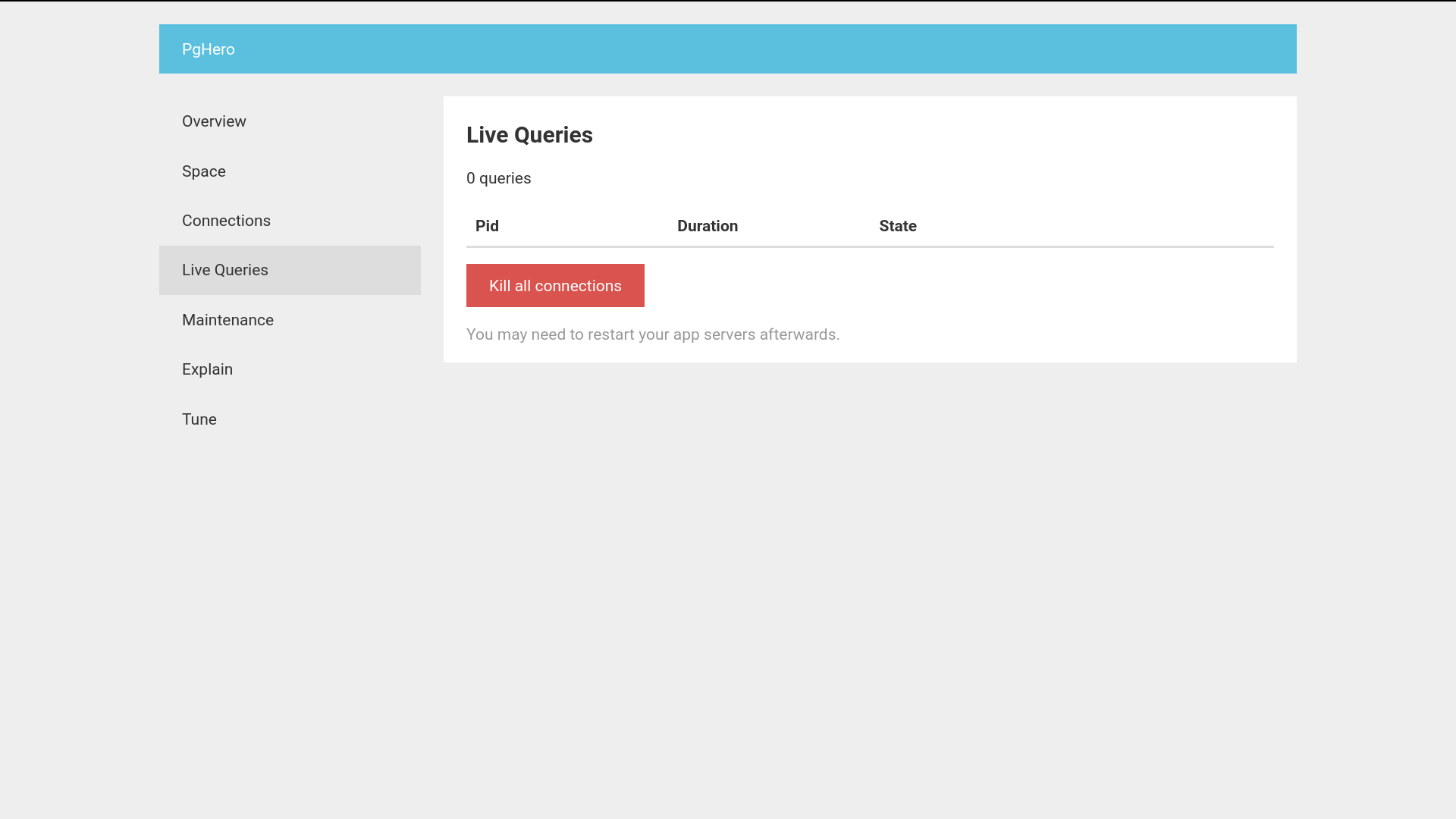Go to the Space section
This screenshot has height=819, width=1456.
pos(204,171)
